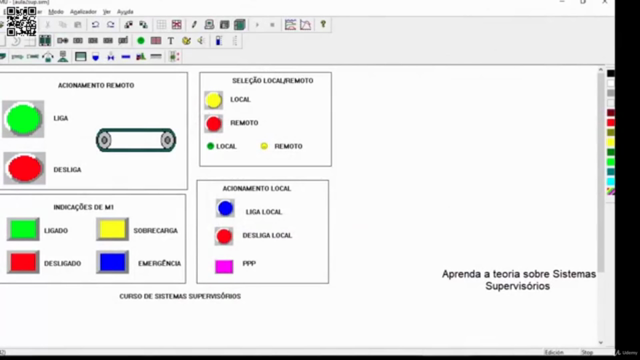Select REMOTO with the red button

click(x=213, y=124)
